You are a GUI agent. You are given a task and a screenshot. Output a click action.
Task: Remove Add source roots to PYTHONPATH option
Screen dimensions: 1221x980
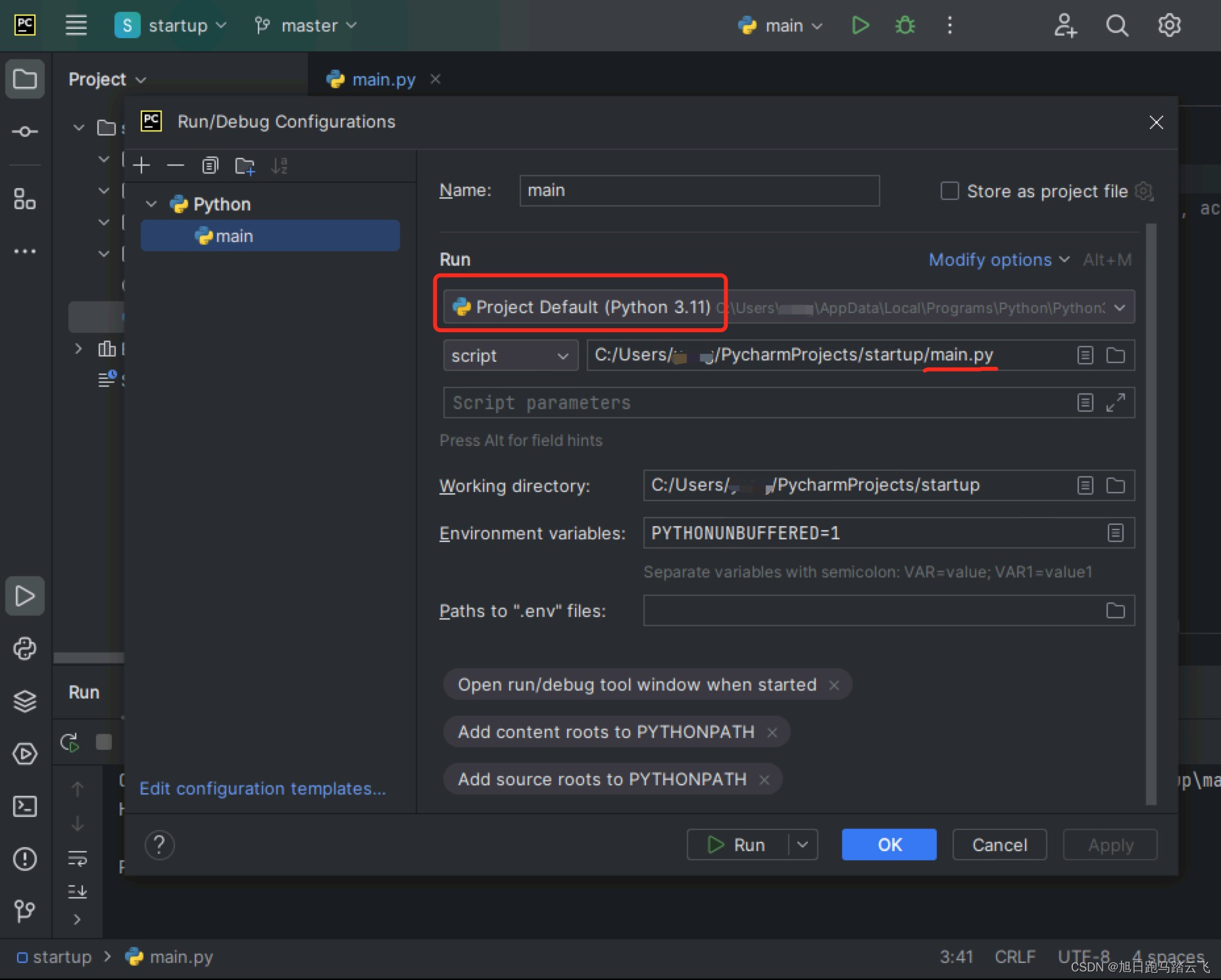point(764,780)
